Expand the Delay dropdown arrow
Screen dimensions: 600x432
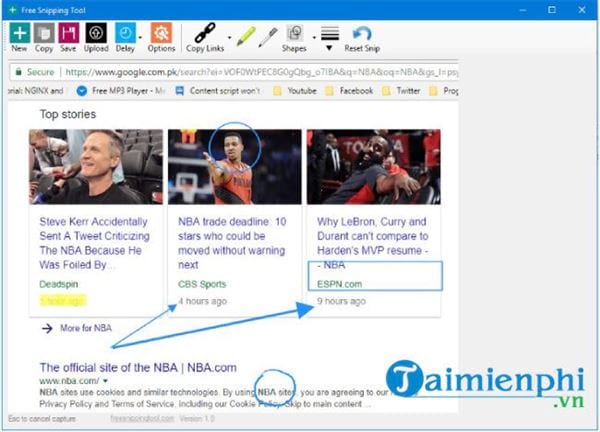(140, 37)
